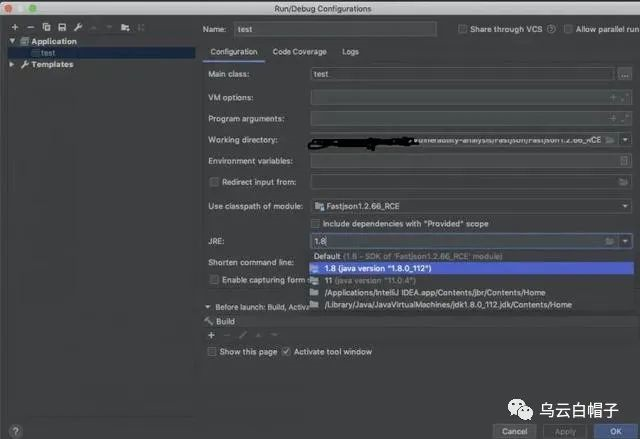Focus the Main class field
The image size is (640, 439).
click(462, 74)
